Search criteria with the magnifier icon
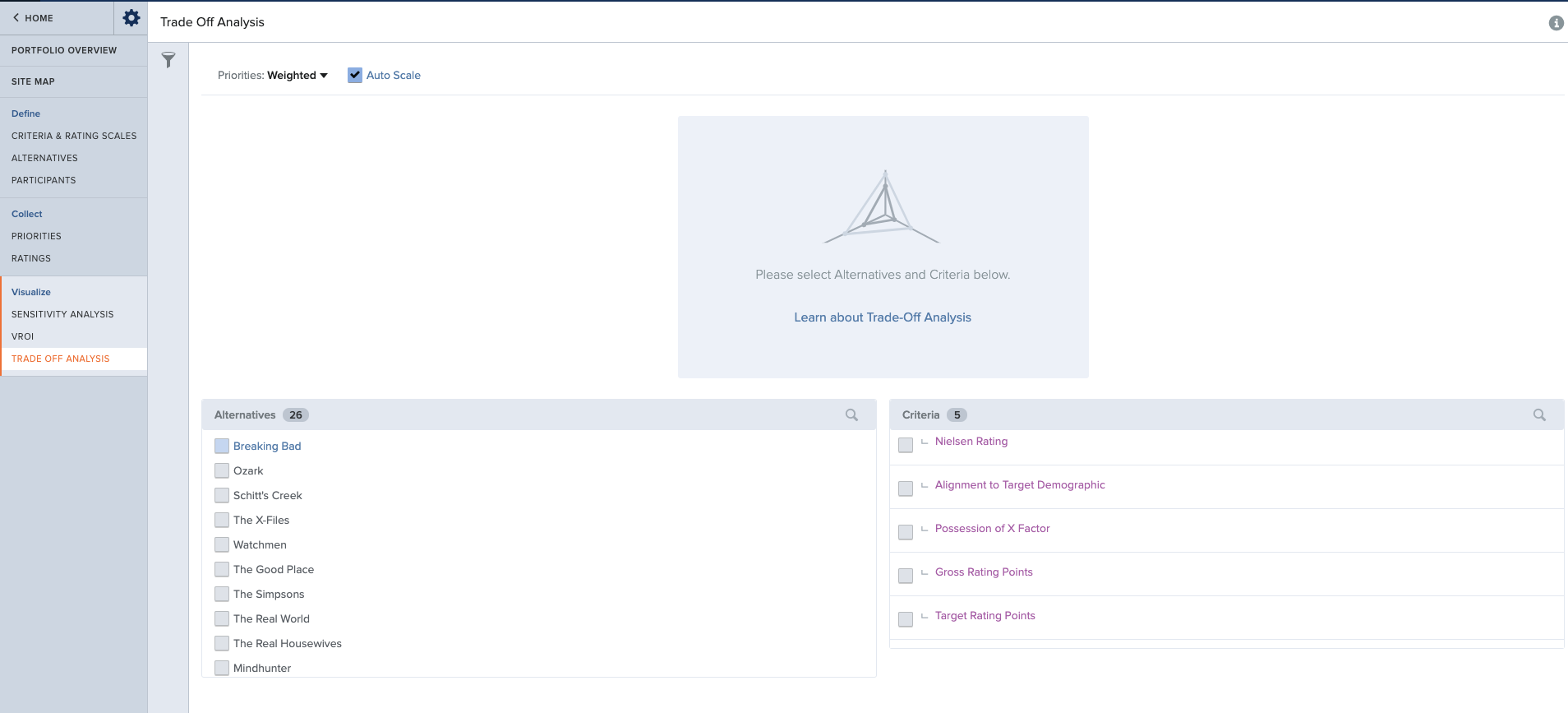Screen dimensions: 1568x713 click(x=1539, y=415)
